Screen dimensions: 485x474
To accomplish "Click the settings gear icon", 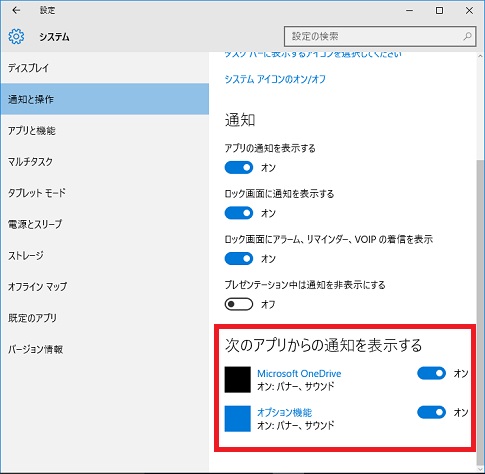I will 16,36.
